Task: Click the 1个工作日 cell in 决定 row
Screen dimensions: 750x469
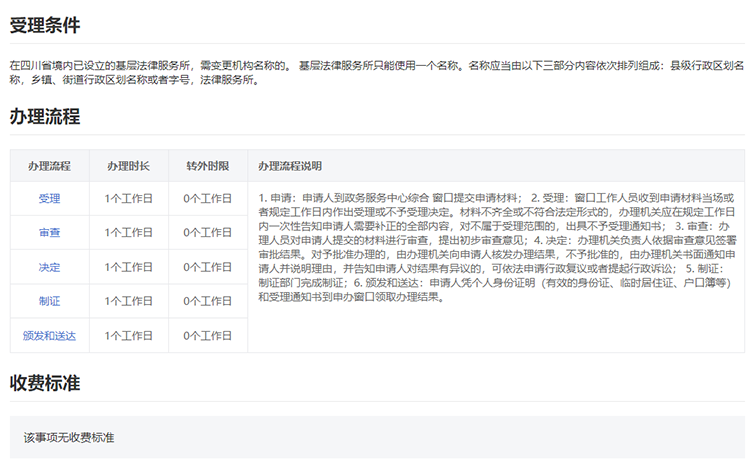Action: (128, 267)
